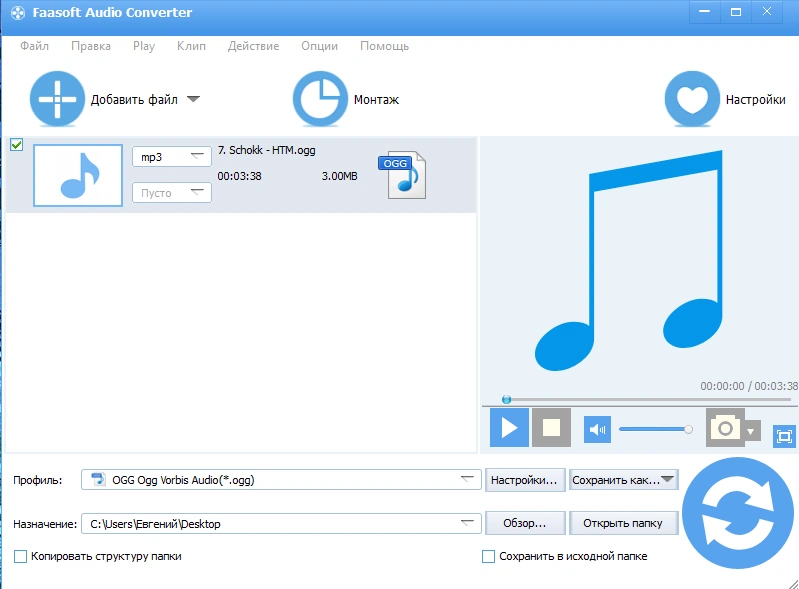Open the Файл menu
This screenshot has width=799, height=589.
(35, 46)
